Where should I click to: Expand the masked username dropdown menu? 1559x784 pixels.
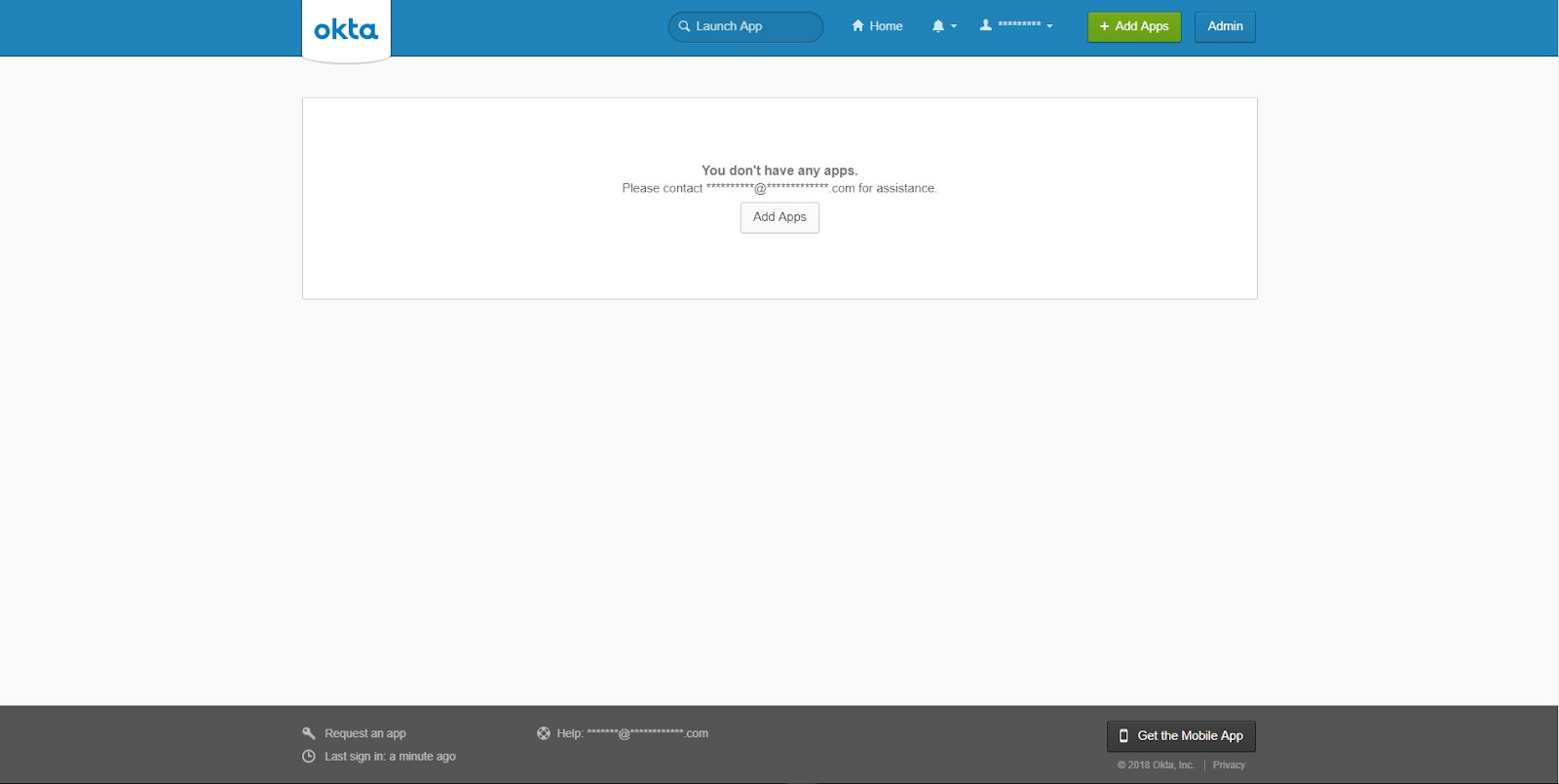click(x=1019, y=25)
